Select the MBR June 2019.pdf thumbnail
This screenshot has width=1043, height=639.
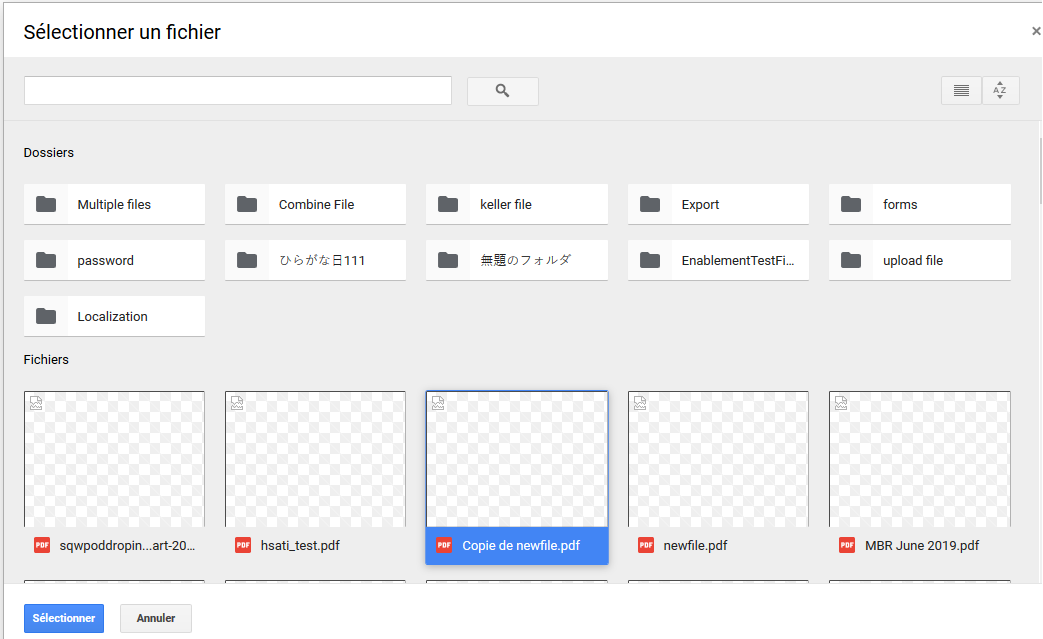[919, 460]
